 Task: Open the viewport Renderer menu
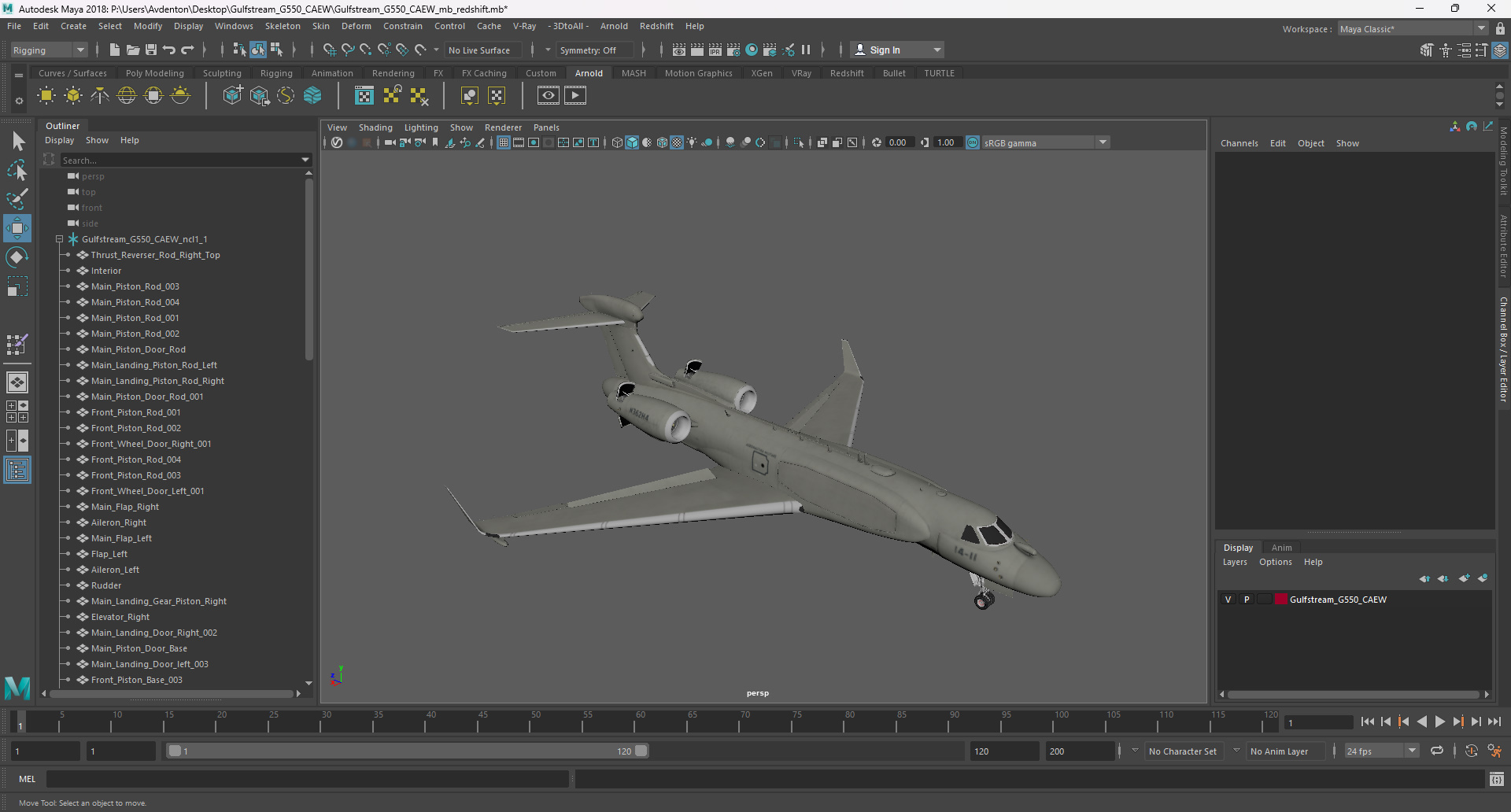(503, 127)
